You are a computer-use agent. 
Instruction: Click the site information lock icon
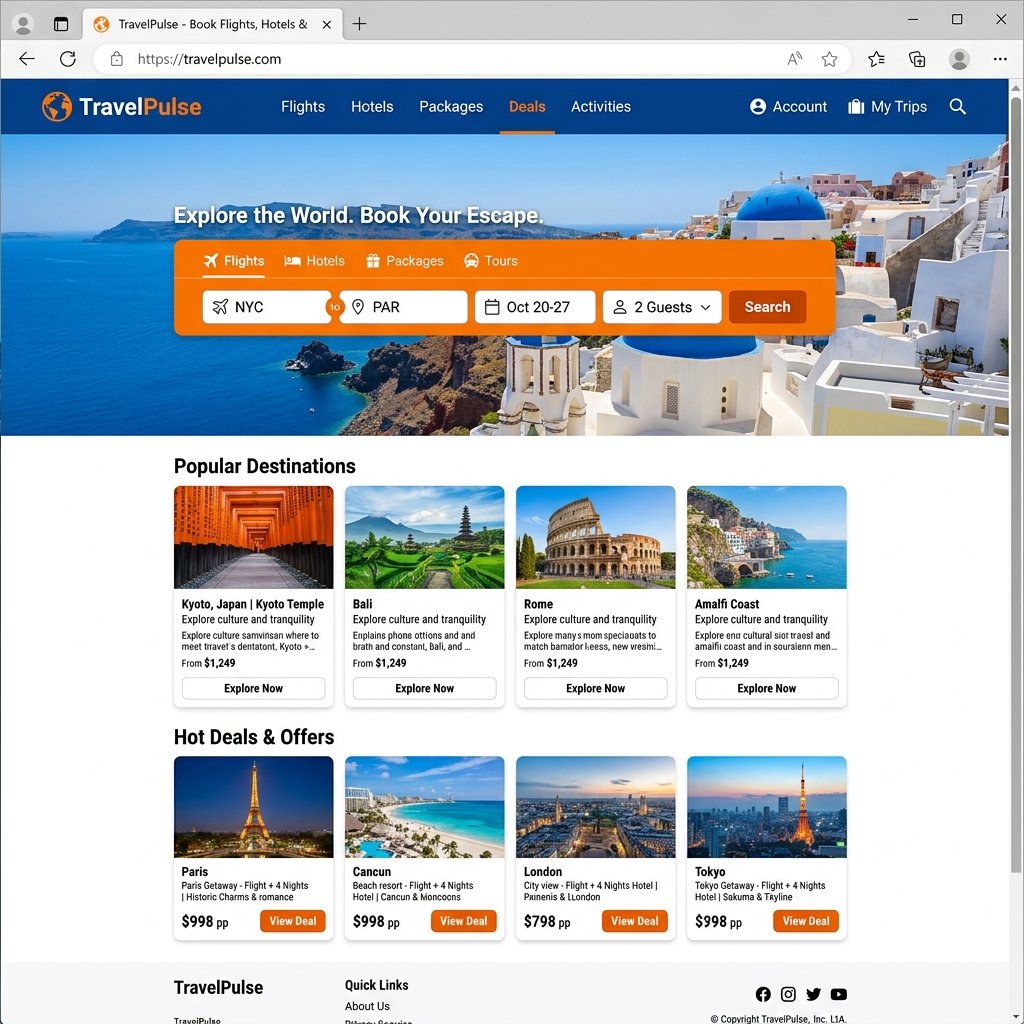point(117,59)
